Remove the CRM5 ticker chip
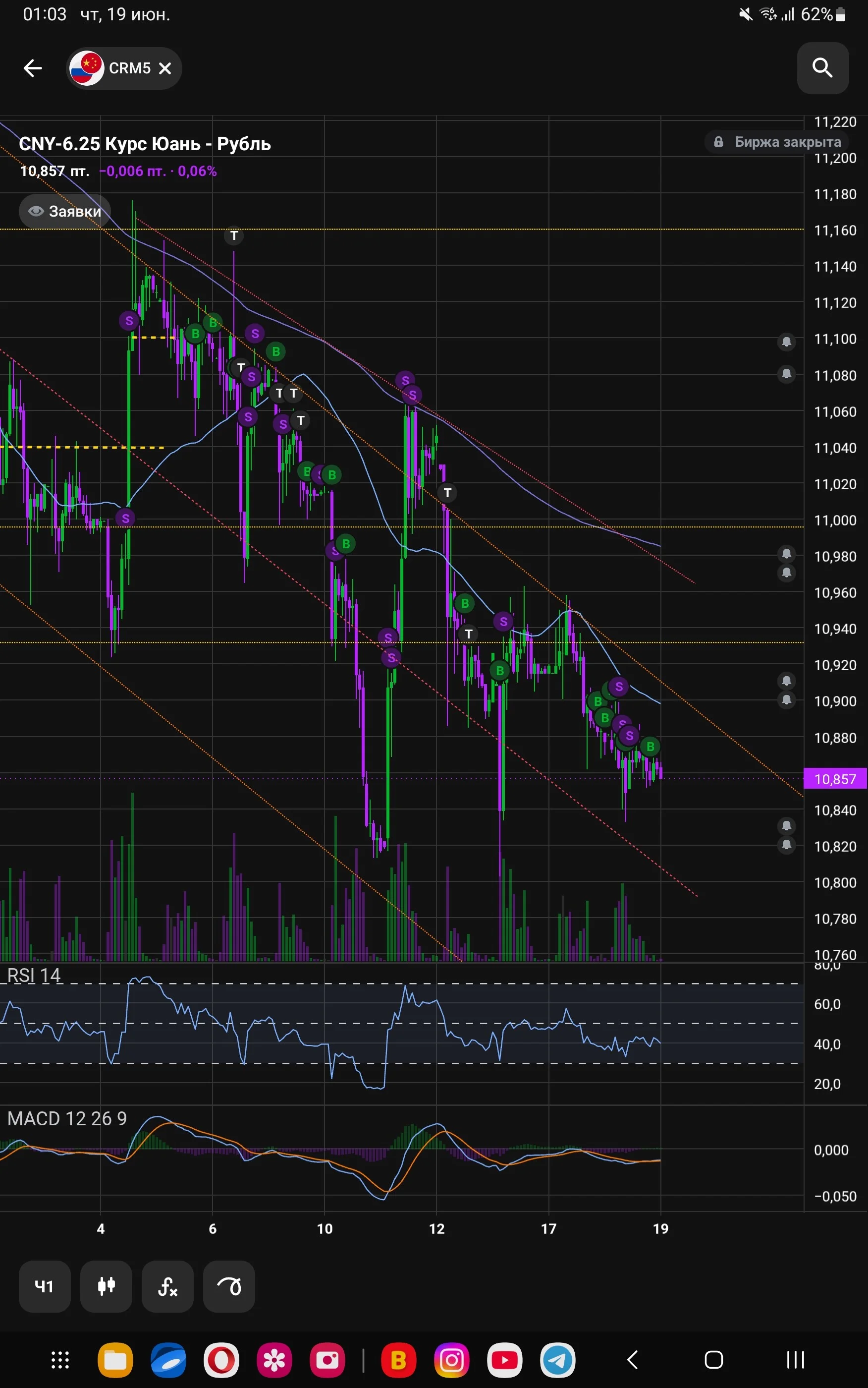 165,68
